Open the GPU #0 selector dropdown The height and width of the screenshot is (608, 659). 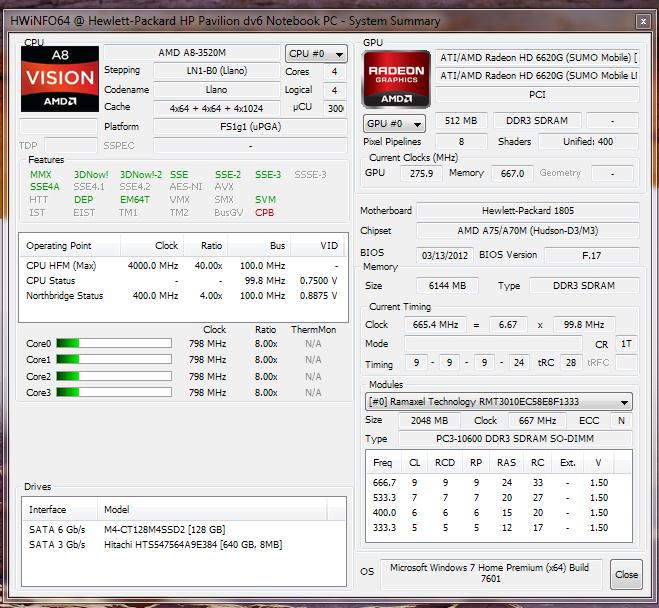(x=394, y=124)
